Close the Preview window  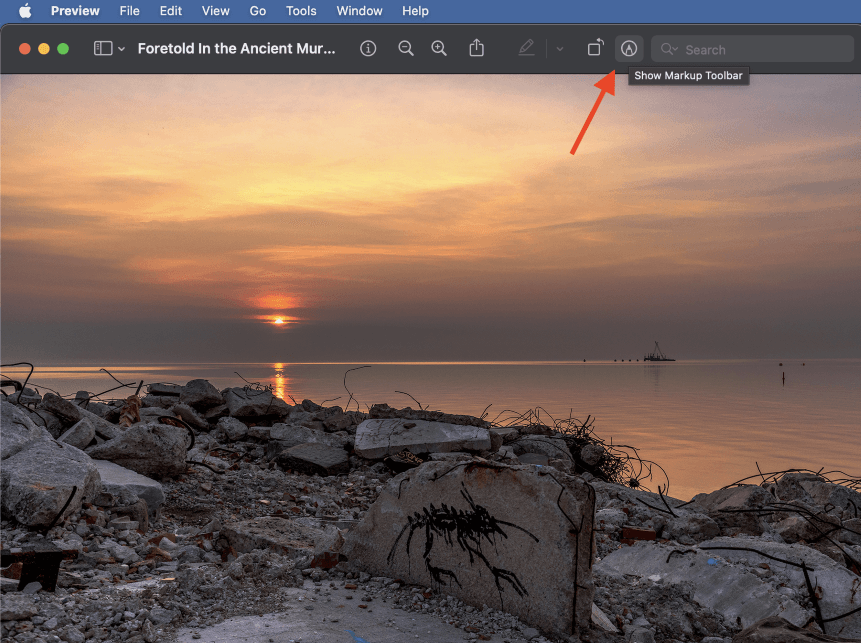pos(25,49)
